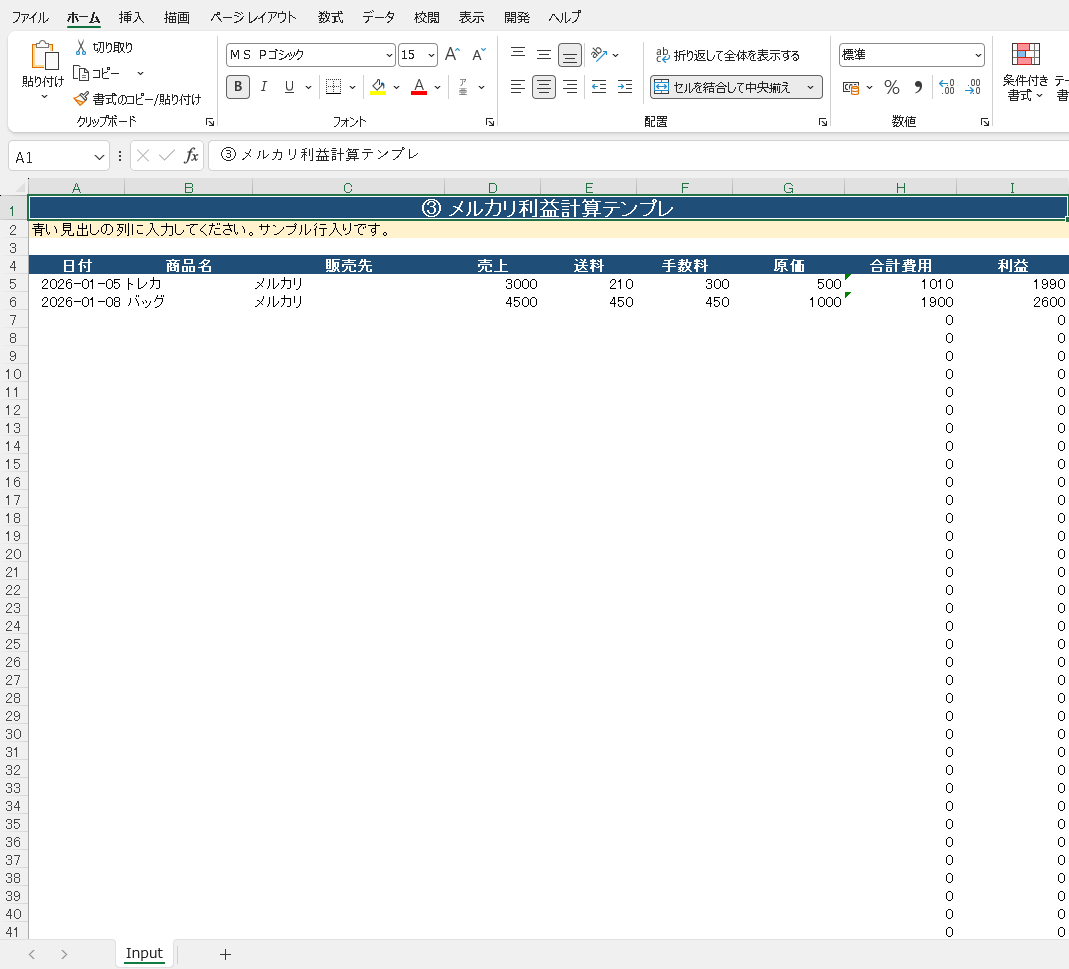Open the Alignment dialog launcher (配置)
This screenshot has height=969, width=1069.
coord(823,122)
